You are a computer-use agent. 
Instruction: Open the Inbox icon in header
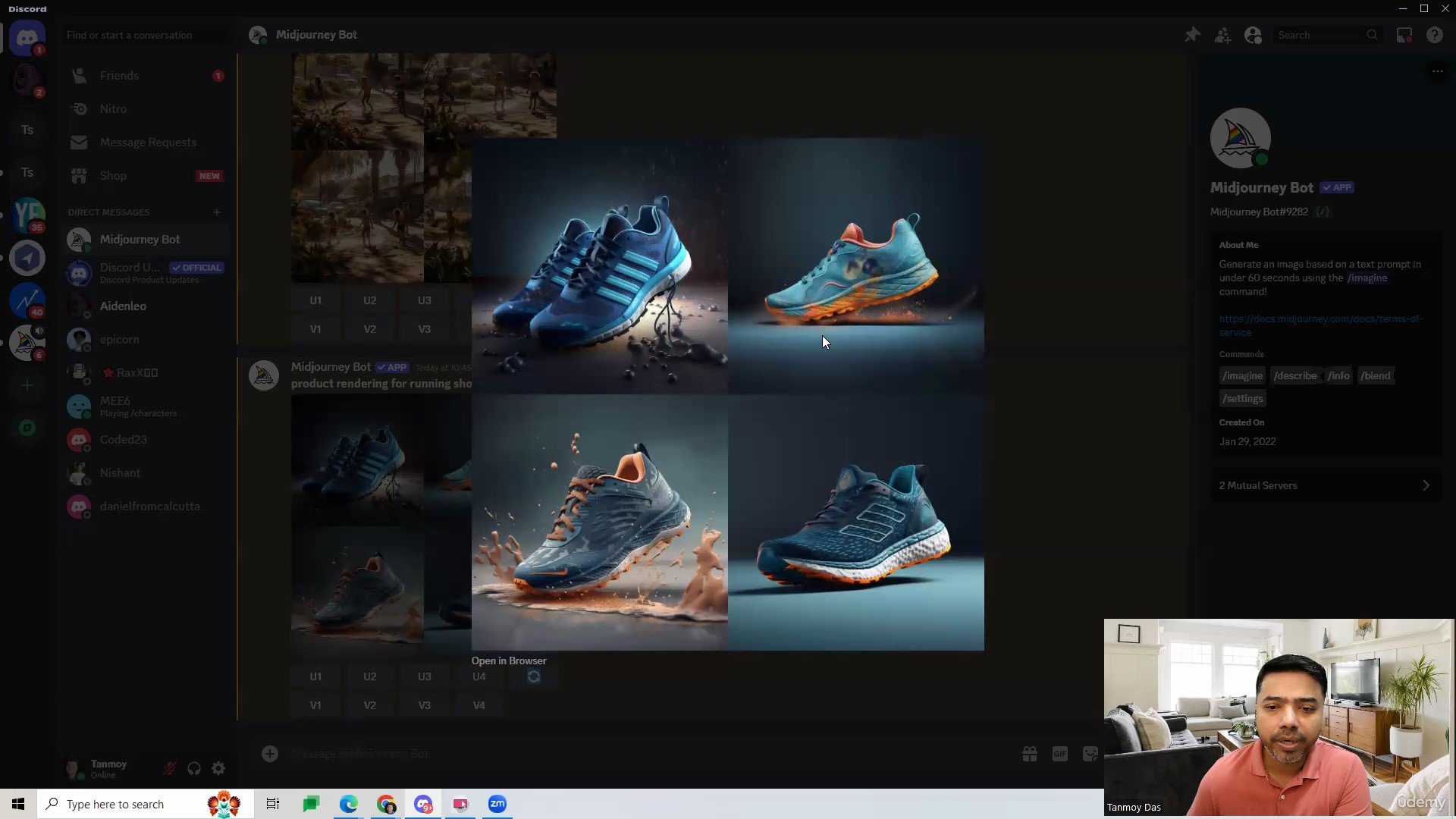click(x=1404, y=35)
